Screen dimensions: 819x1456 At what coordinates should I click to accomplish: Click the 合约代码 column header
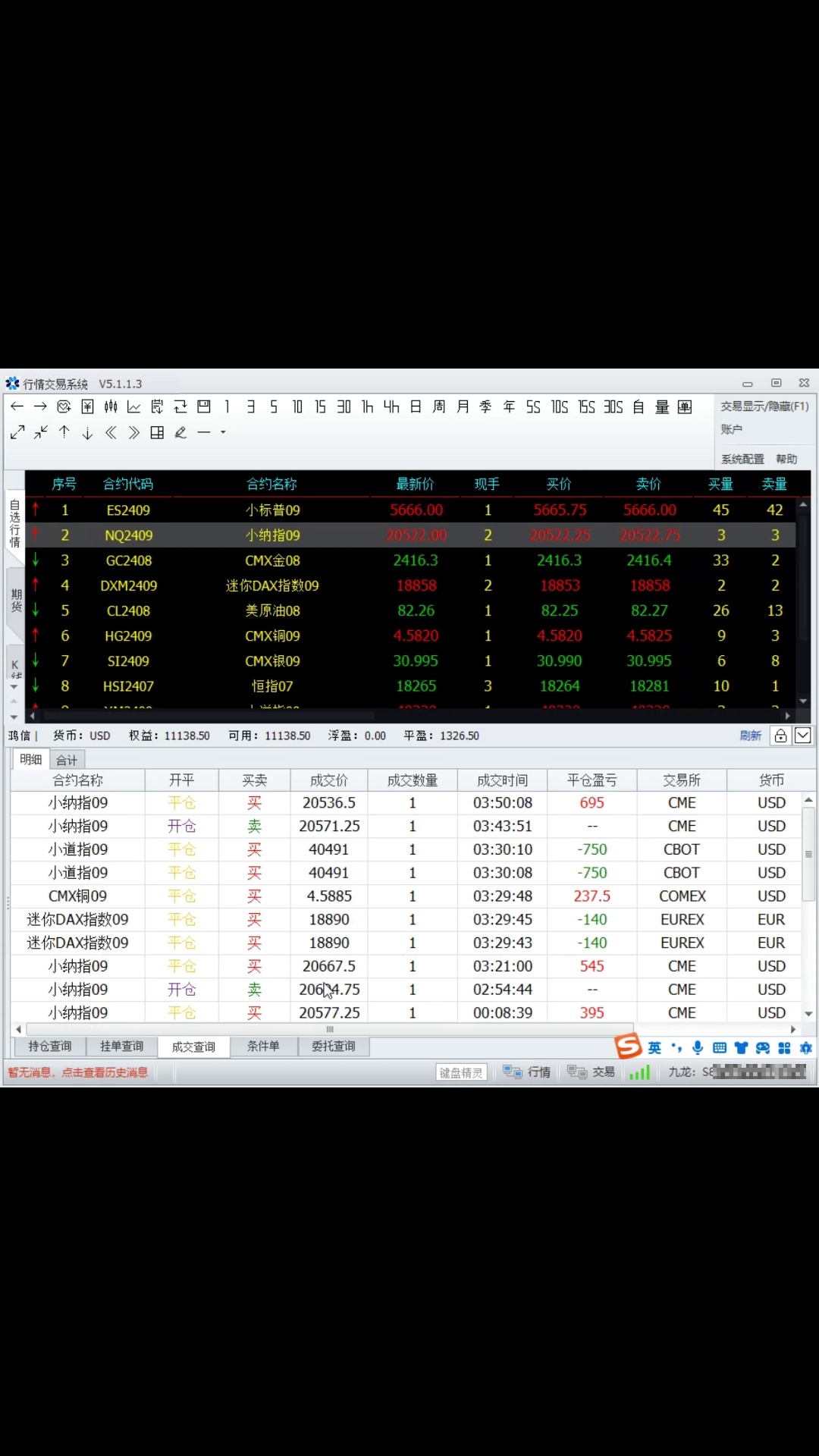[x=128, y=484]
